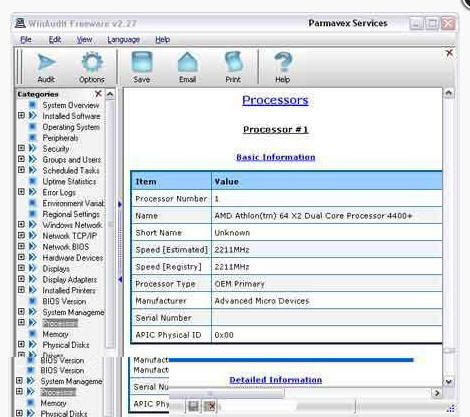Select Installed Printers category
This screenshot has width=470, height=417.
click(69, 290)
